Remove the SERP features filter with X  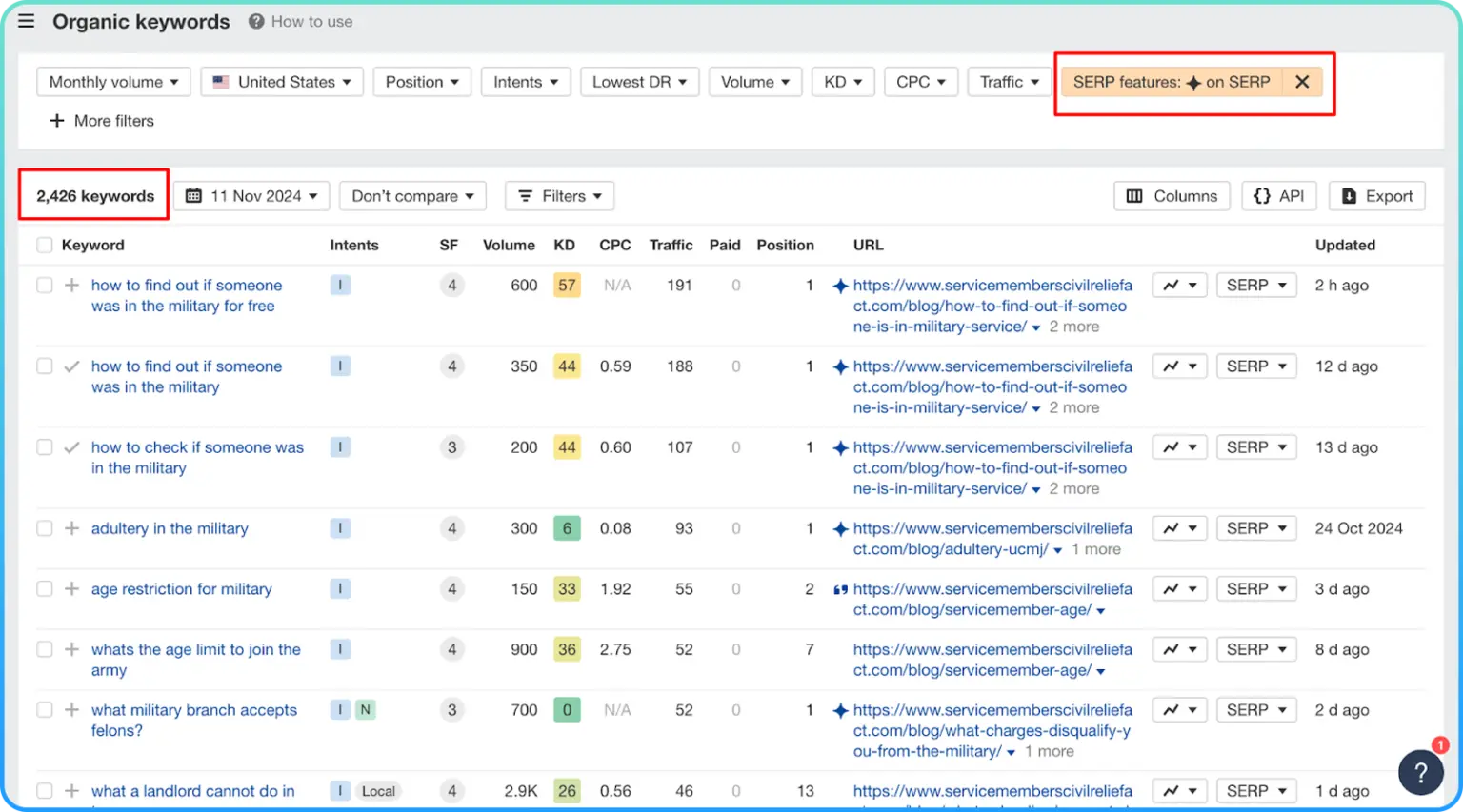[x=1302, y=82]
